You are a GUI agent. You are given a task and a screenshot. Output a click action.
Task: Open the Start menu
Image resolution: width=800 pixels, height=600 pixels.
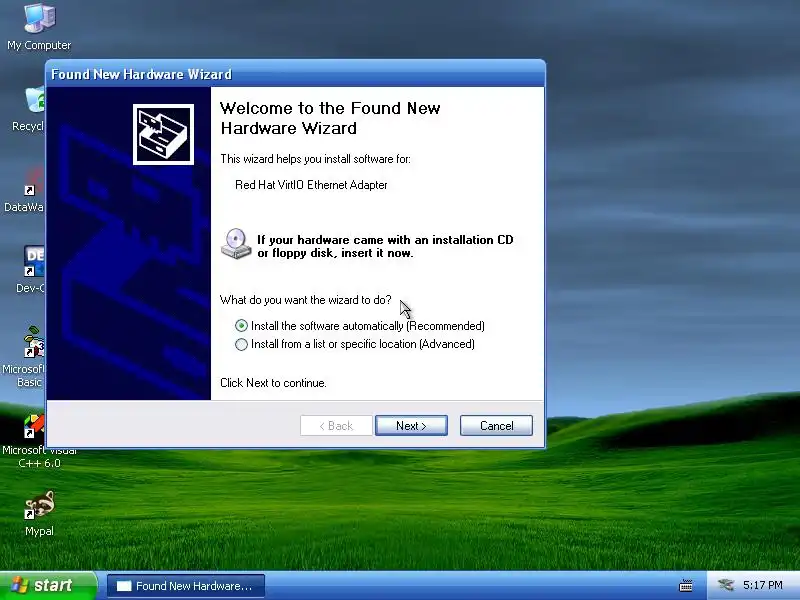48,585
